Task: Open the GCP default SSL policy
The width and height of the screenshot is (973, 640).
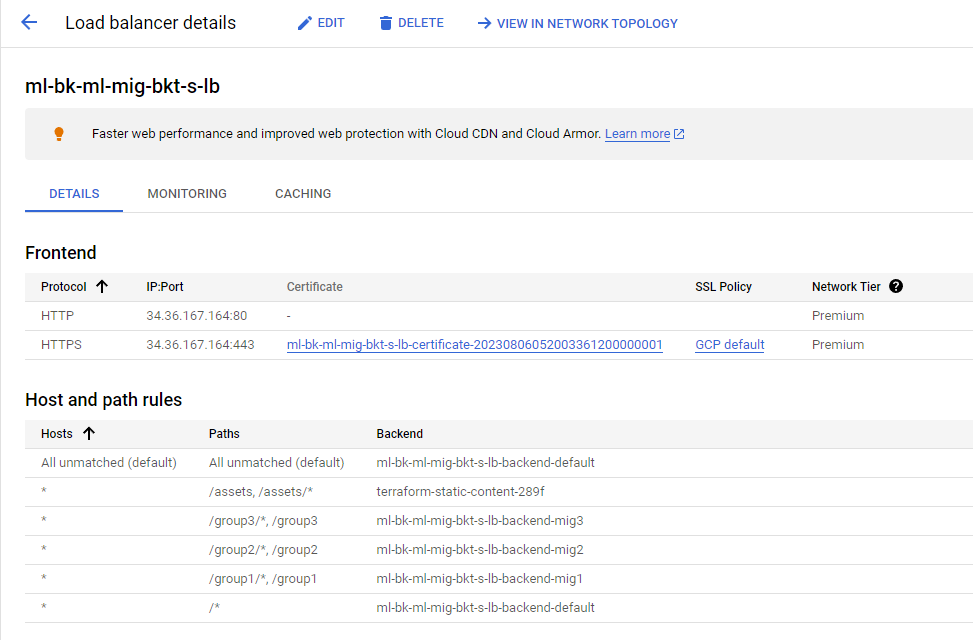Action: (730, 345)
